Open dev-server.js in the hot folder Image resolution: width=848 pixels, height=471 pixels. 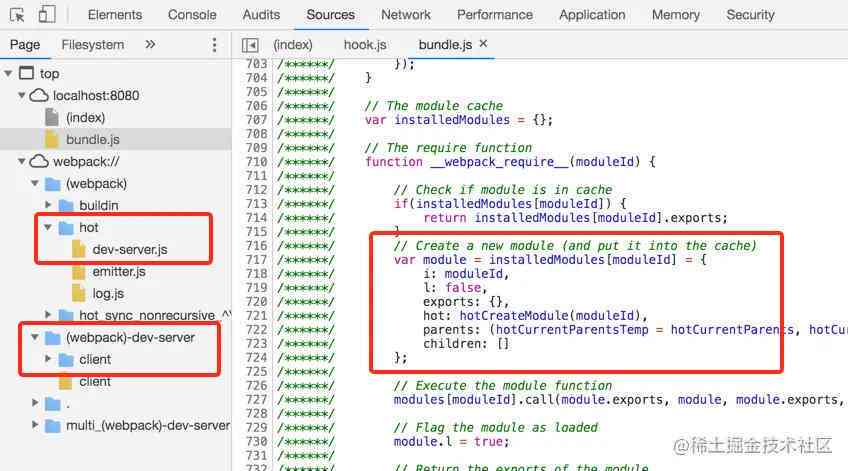tap(130, 249)
